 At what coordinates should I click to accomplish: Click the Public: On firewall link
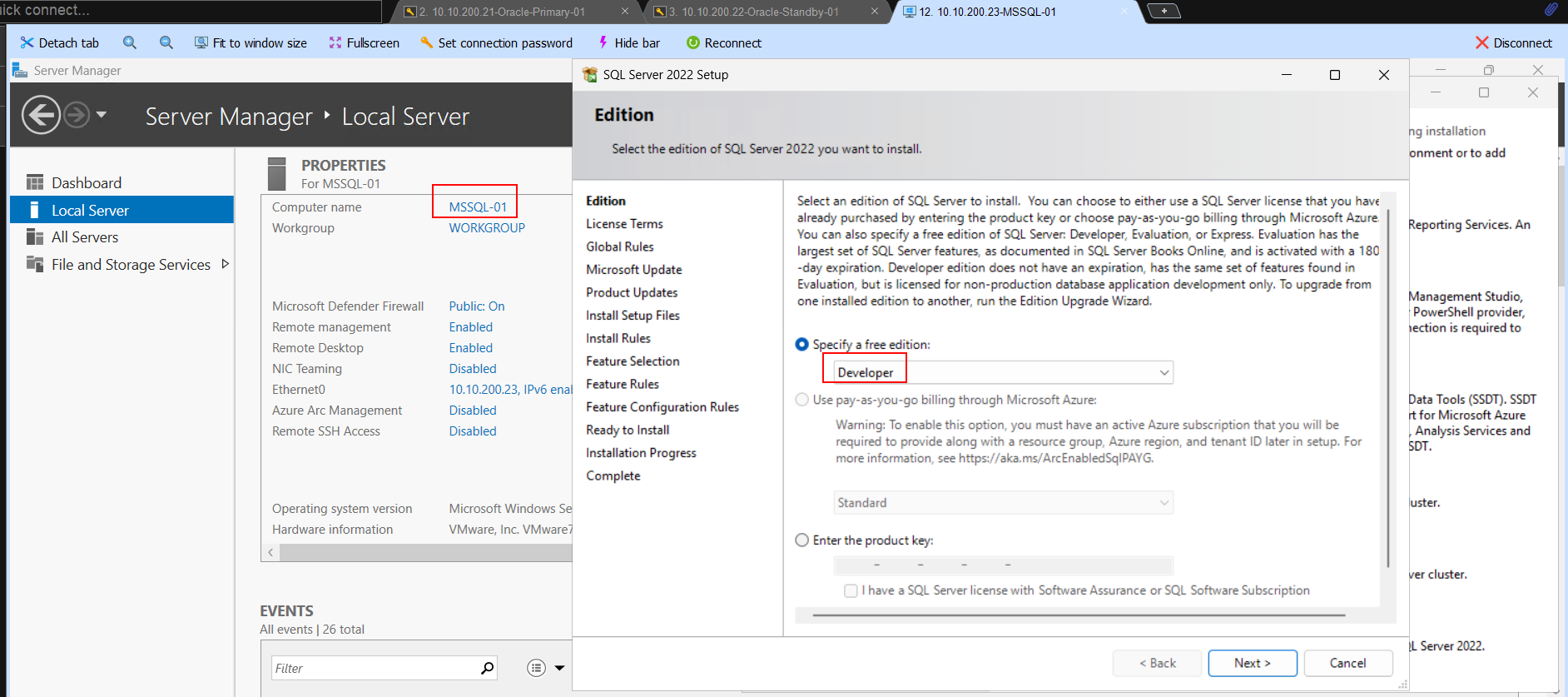pos(477,306)
